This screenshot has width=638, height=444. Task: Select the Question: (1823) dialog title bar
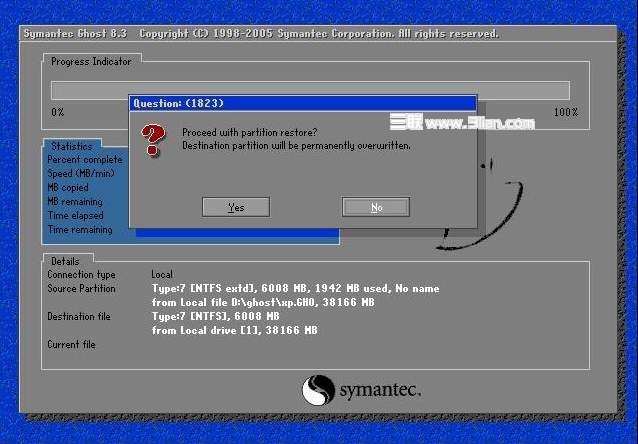point(303,103)
